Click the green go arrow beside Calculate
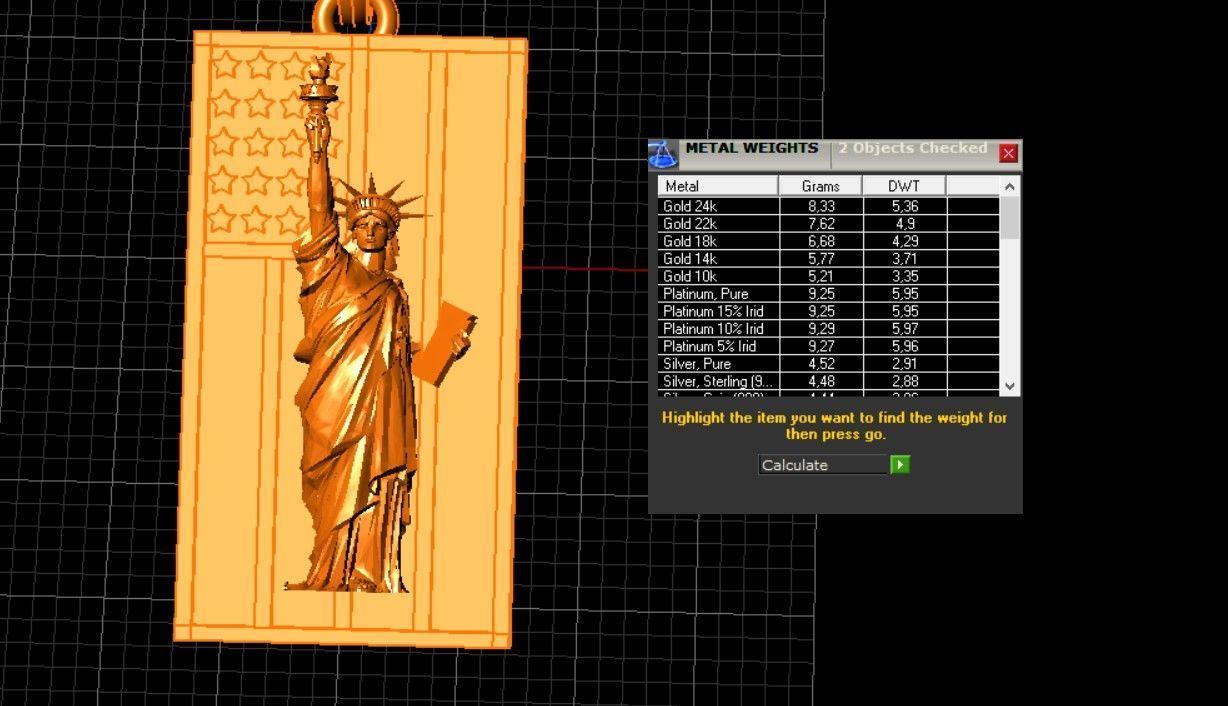This screenshot has height=706, width=1228. pyautogui.click(x=900, y=465)
